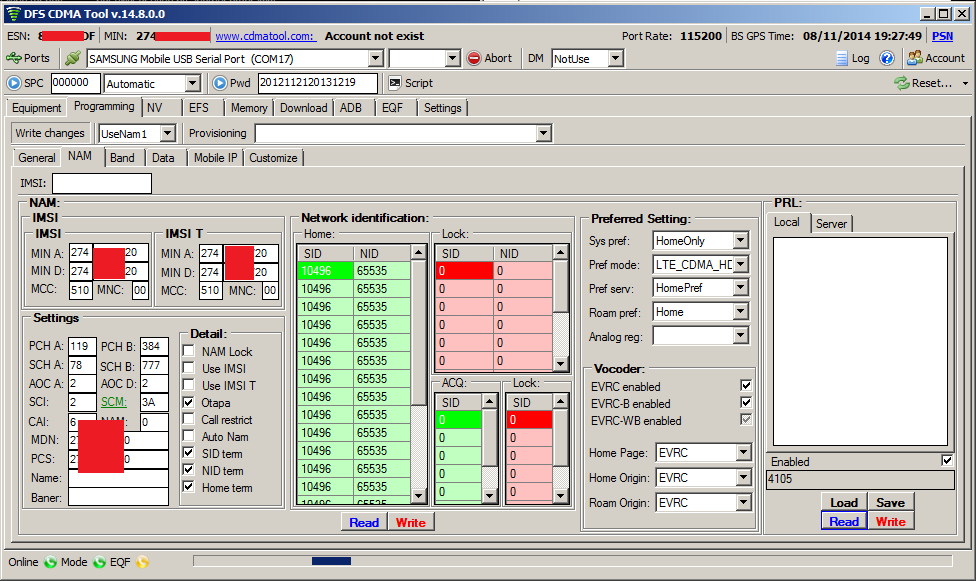Viewport: 976px width, 581px height.
Task: Click the DFS app title bar icon
Action: click(13, 14)
